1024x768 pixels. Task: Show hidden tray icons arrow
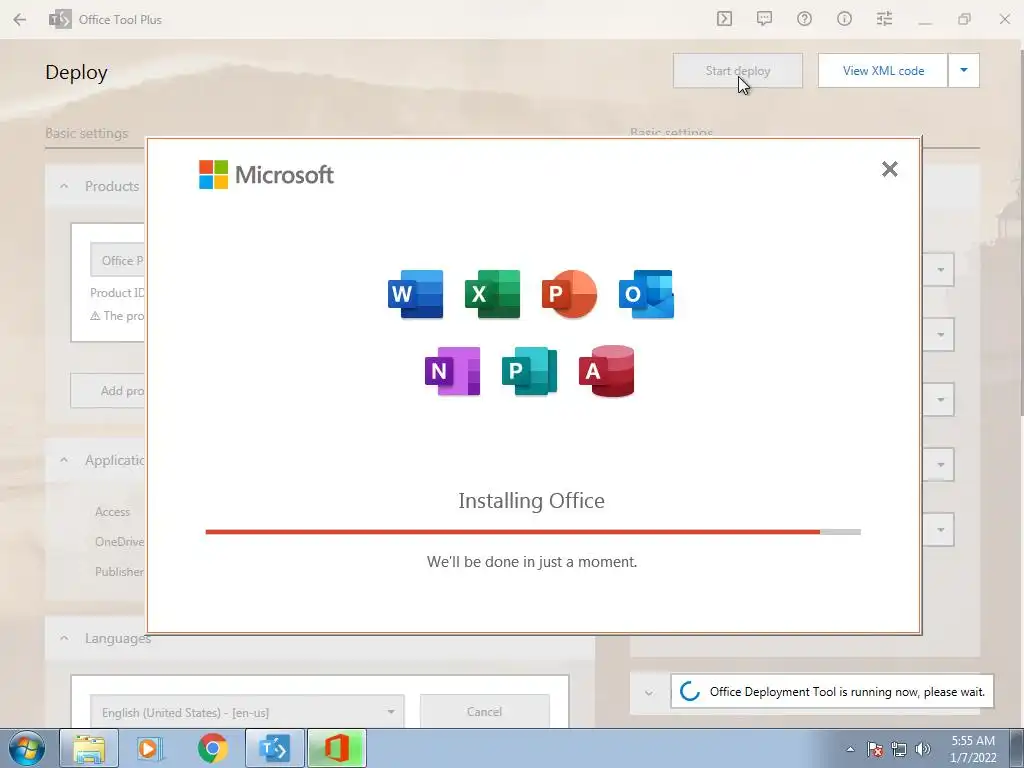[x=850, y=749]
